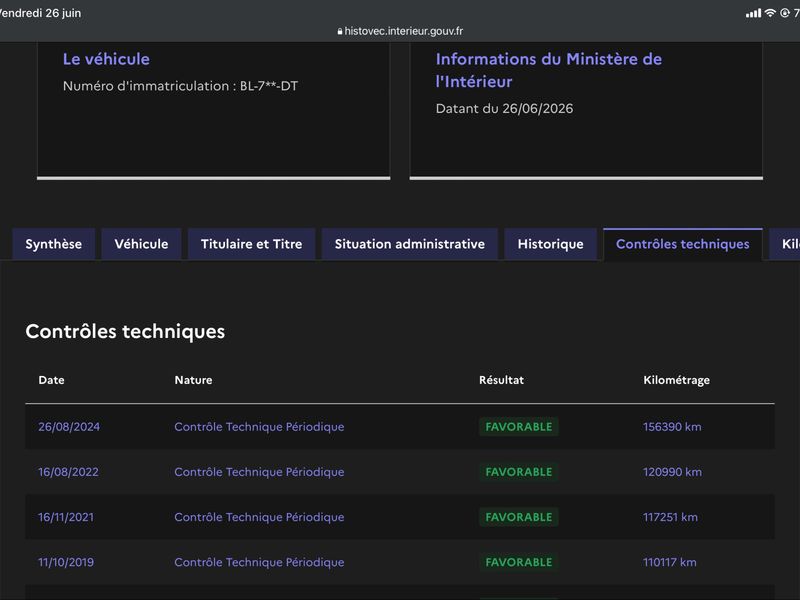Click the Kilométrage column header

pyautogui.click(x=677, y=381)
